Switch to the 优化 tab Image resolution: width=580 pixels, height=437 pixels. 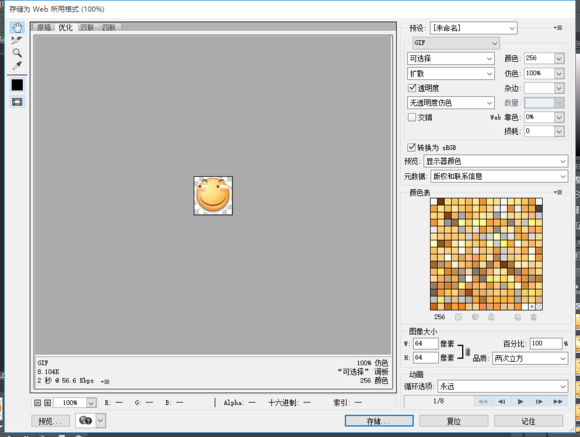tap(65, 28)
